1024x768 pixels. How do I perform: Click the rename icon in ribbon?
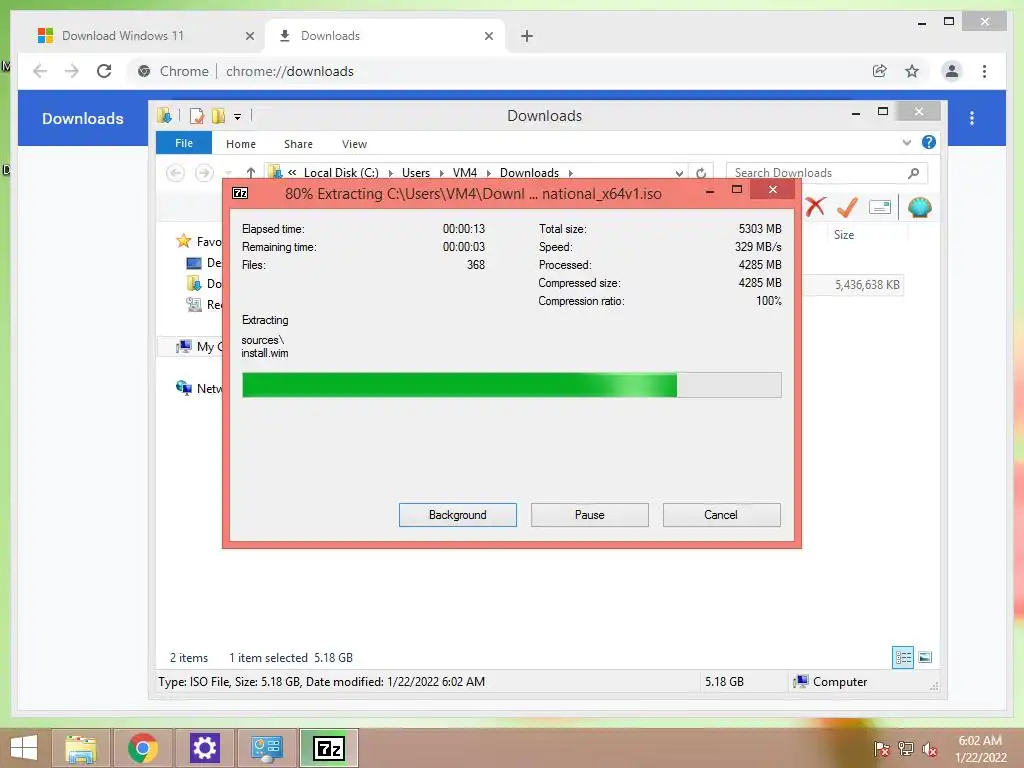pyautogui.click(x=880, y=208)
